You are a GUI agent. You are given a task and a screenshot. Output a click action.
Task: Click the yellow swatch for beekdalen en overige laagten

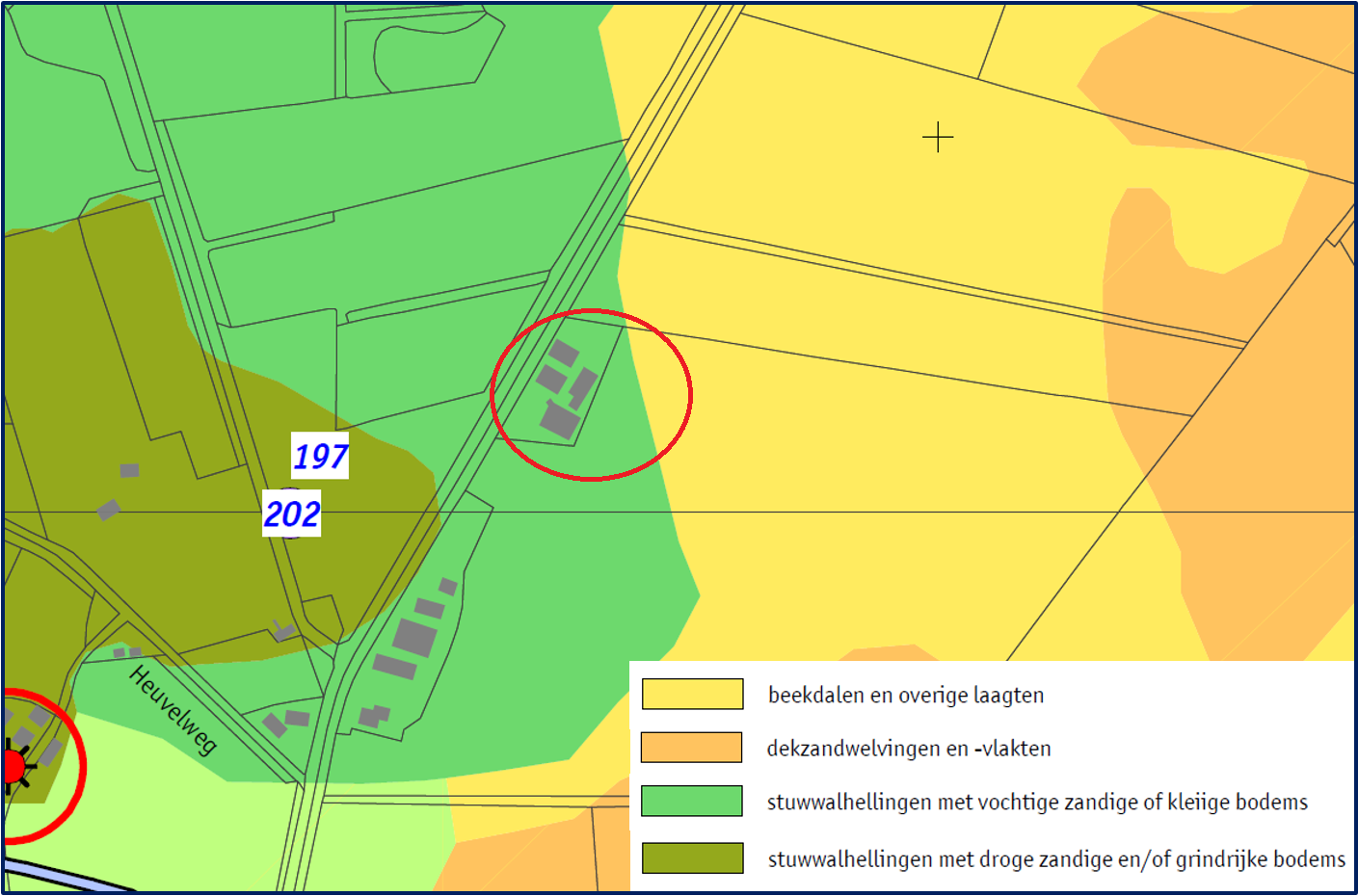(692, 694)
